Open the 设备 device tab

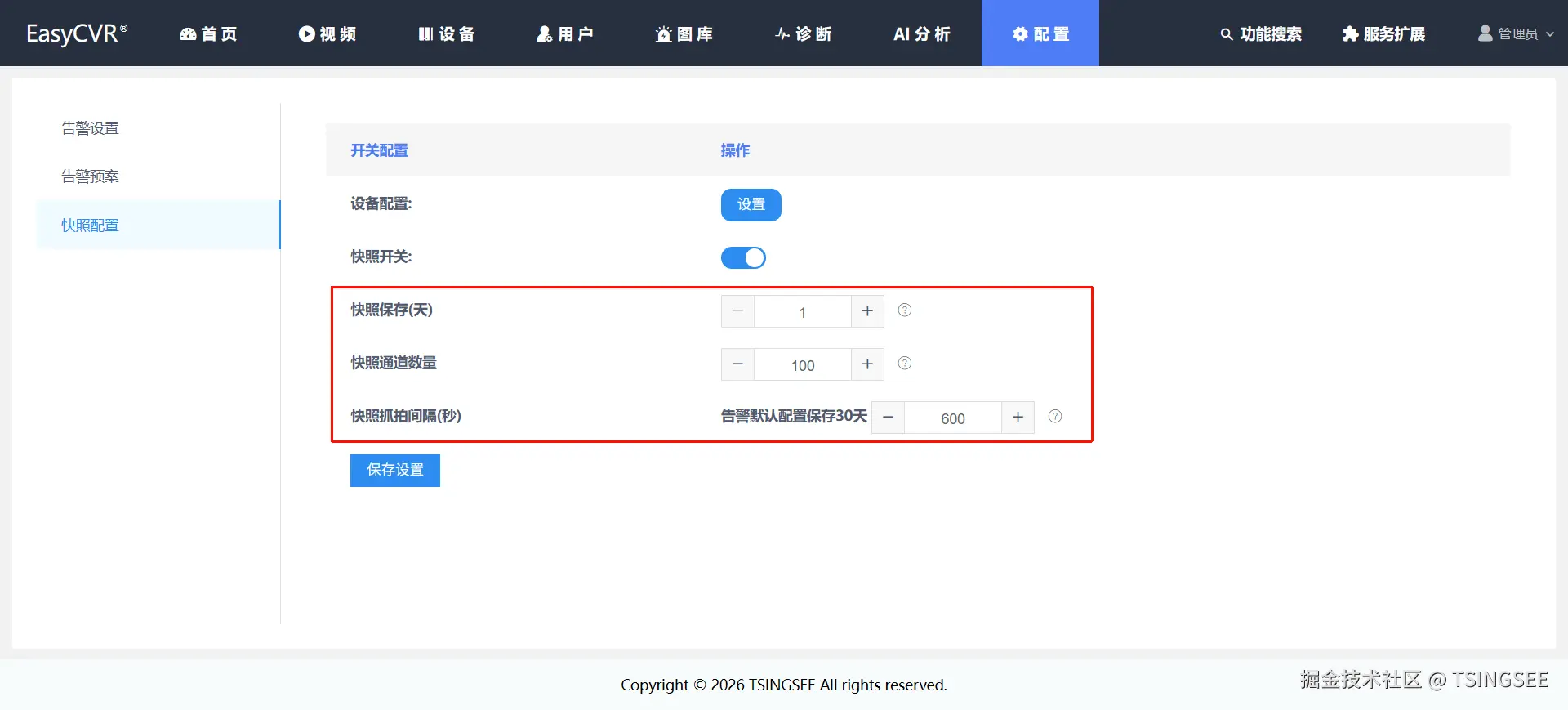pyautogui.click(x=447, y=33)
